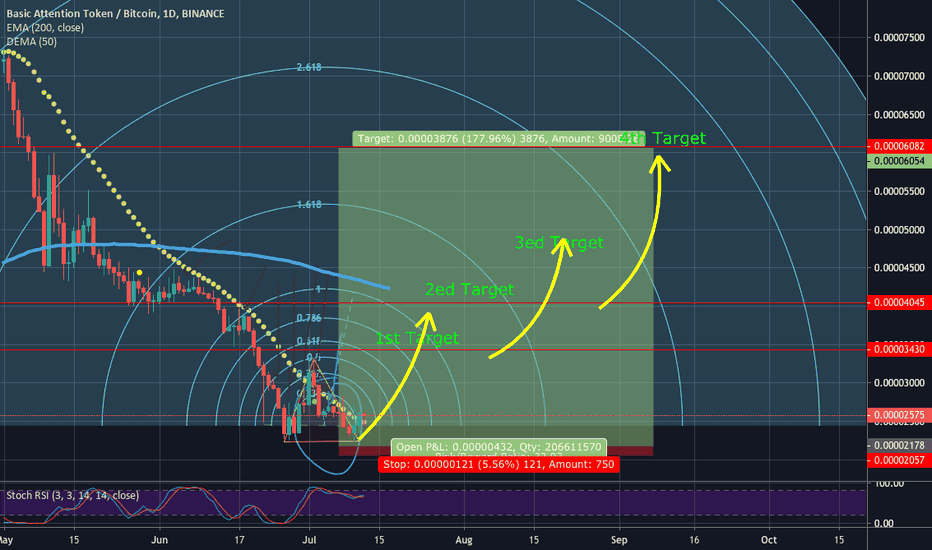Click the red 0.00004045 price label
The width and height of the screenshot is (932, 550).
click(899, 303)
